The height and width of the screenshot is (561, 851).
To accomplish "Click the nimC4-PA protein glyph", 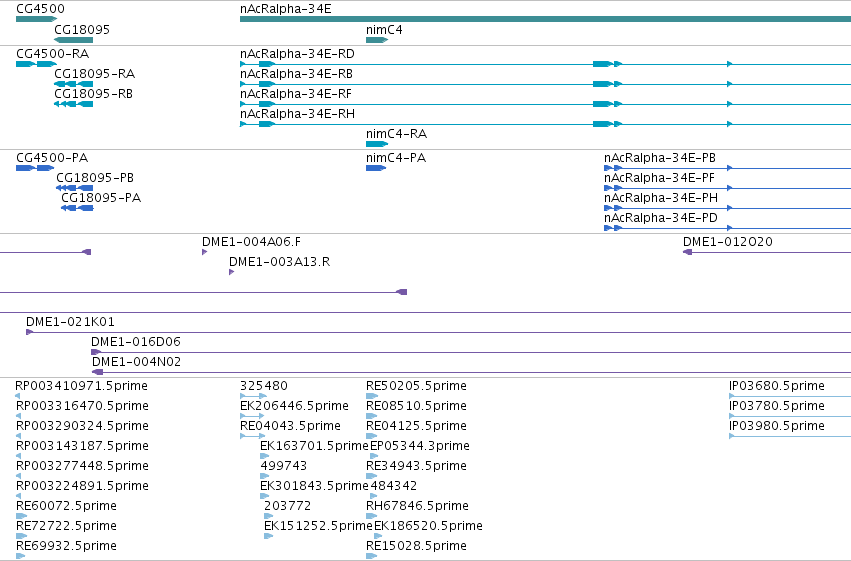I will [376, 168].
